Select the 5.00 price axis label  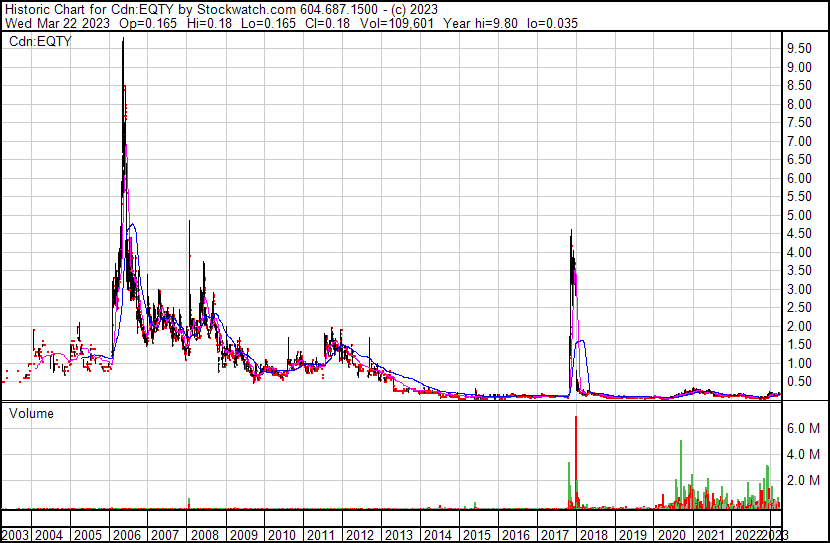pyautogui.click(x=798, y=215)
